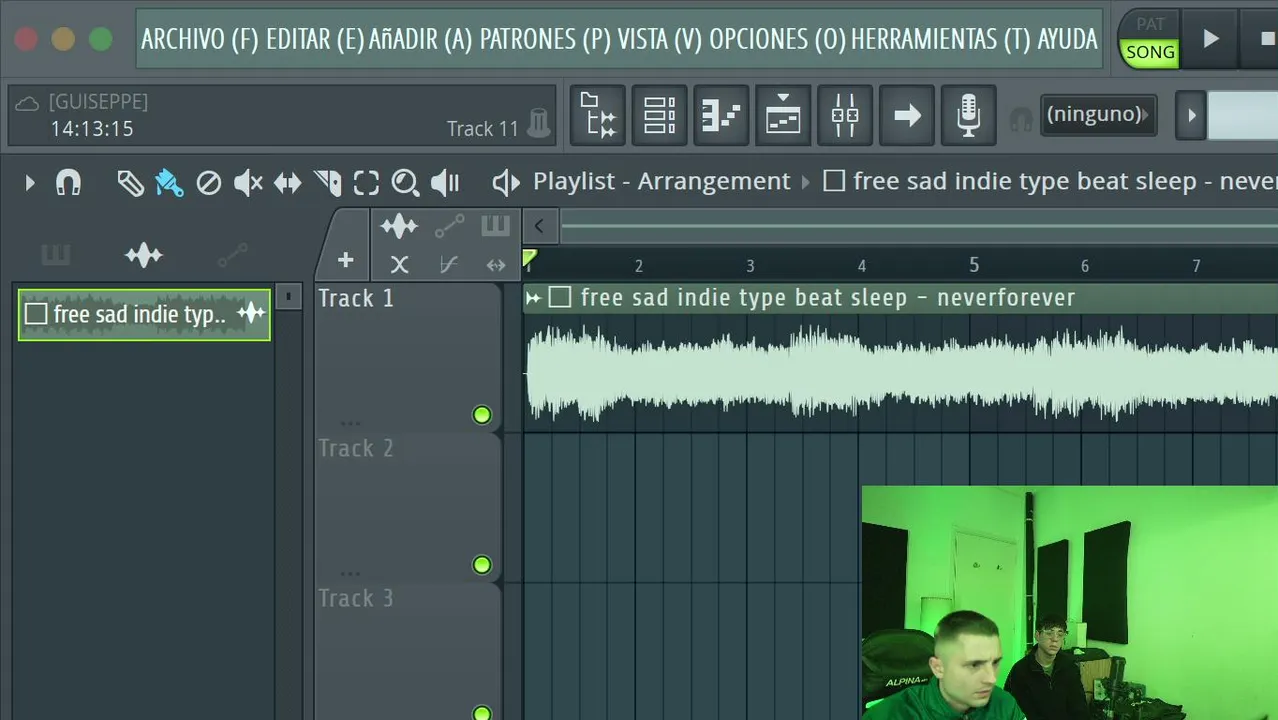Open the Browser / file tree view
This screenshot has width=1278, height=720.
598,116
